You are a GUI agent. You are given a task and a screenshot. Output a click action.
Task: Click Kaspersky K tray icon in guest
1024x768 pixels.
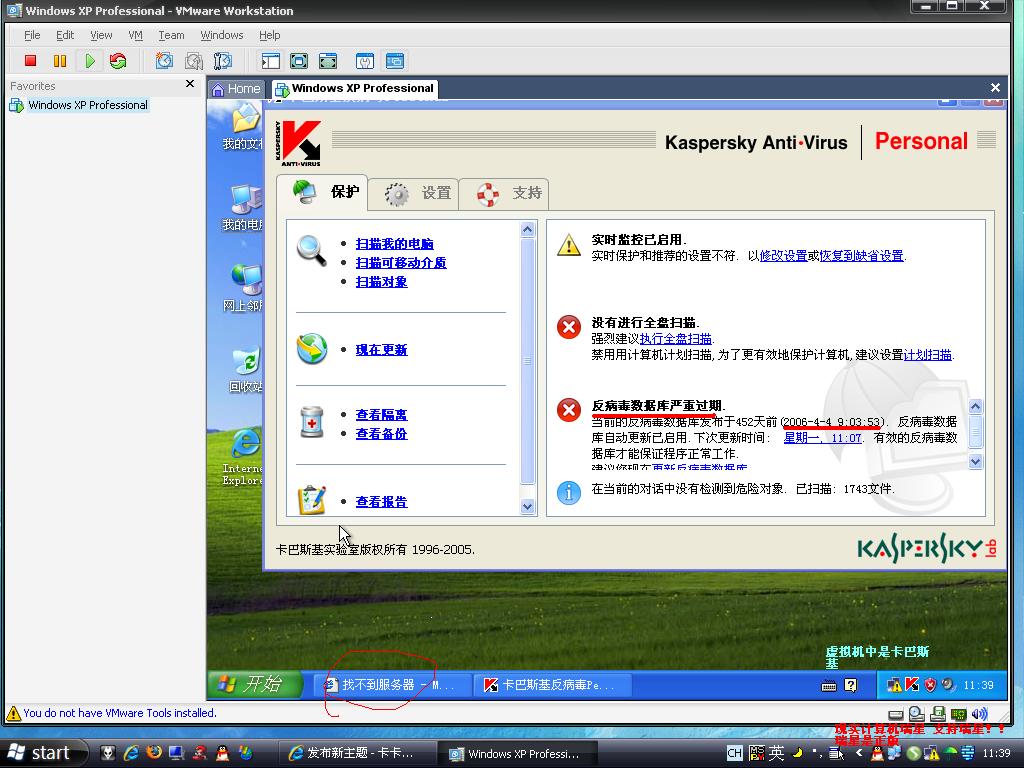(912, 684)
